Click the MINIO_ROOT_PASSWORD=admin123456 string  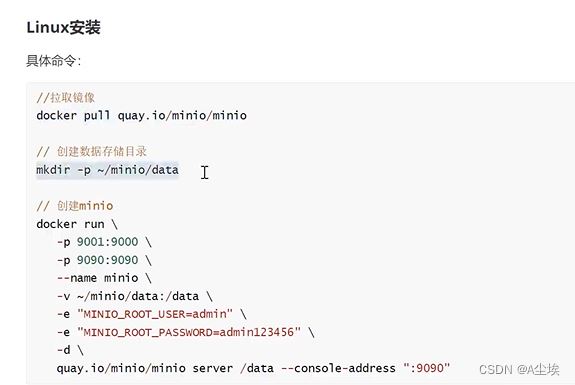189,332
